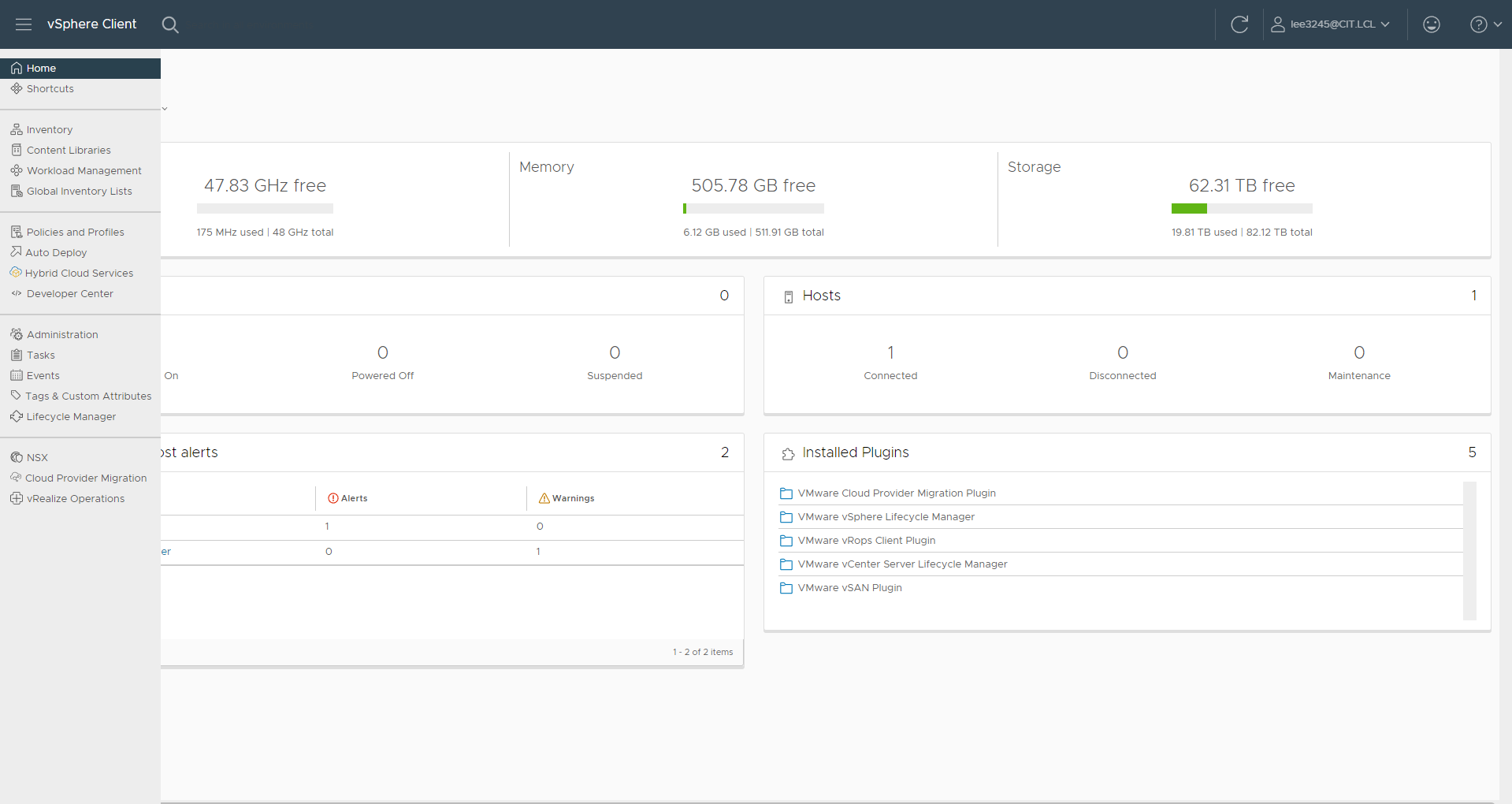Click the Memory usage bar
Viewport: 1512px width, 804px height.
(x=753, y=209)
